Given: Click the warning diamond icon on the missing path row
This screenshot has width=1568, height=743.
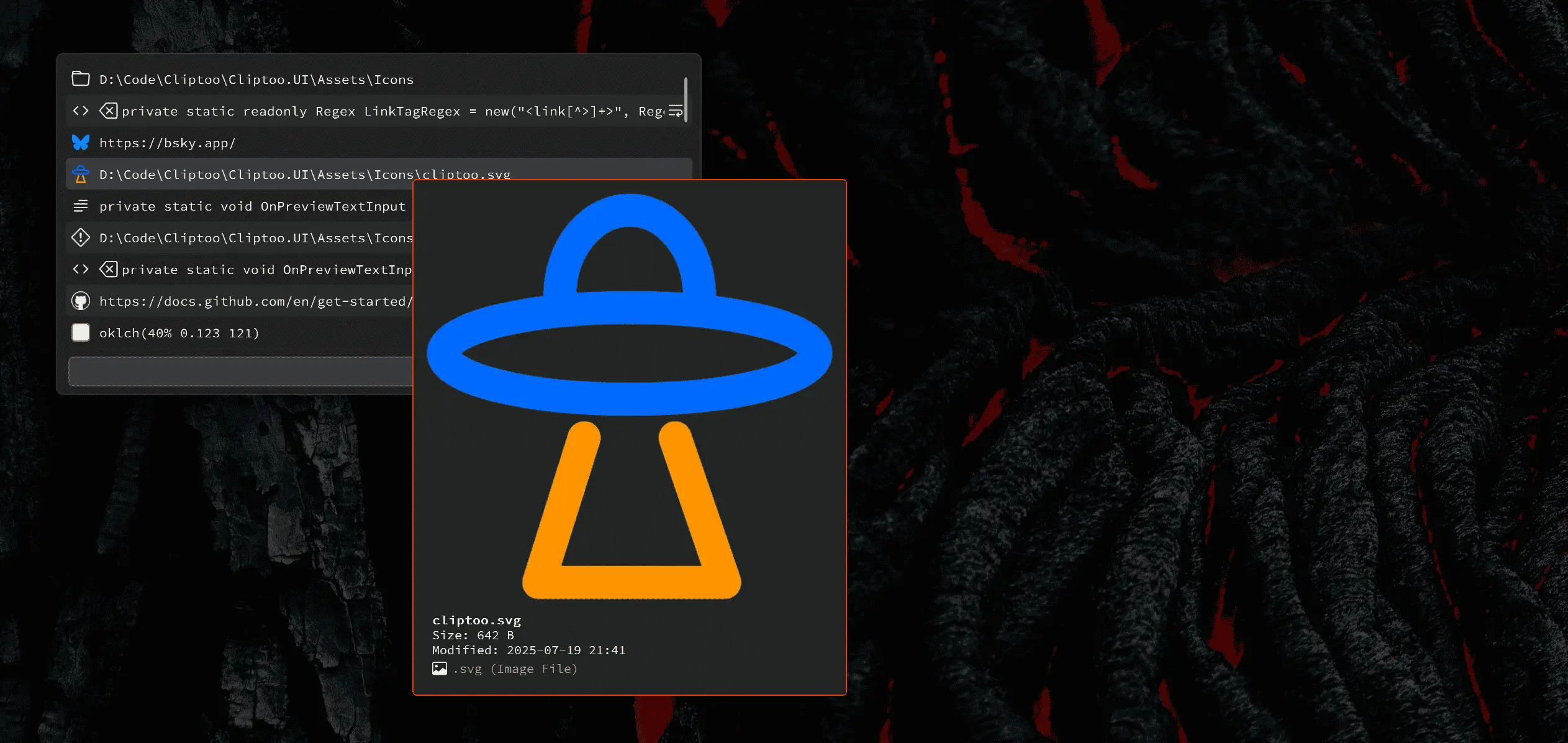Looking at the screenshot, I should click(x=81, y=238).
